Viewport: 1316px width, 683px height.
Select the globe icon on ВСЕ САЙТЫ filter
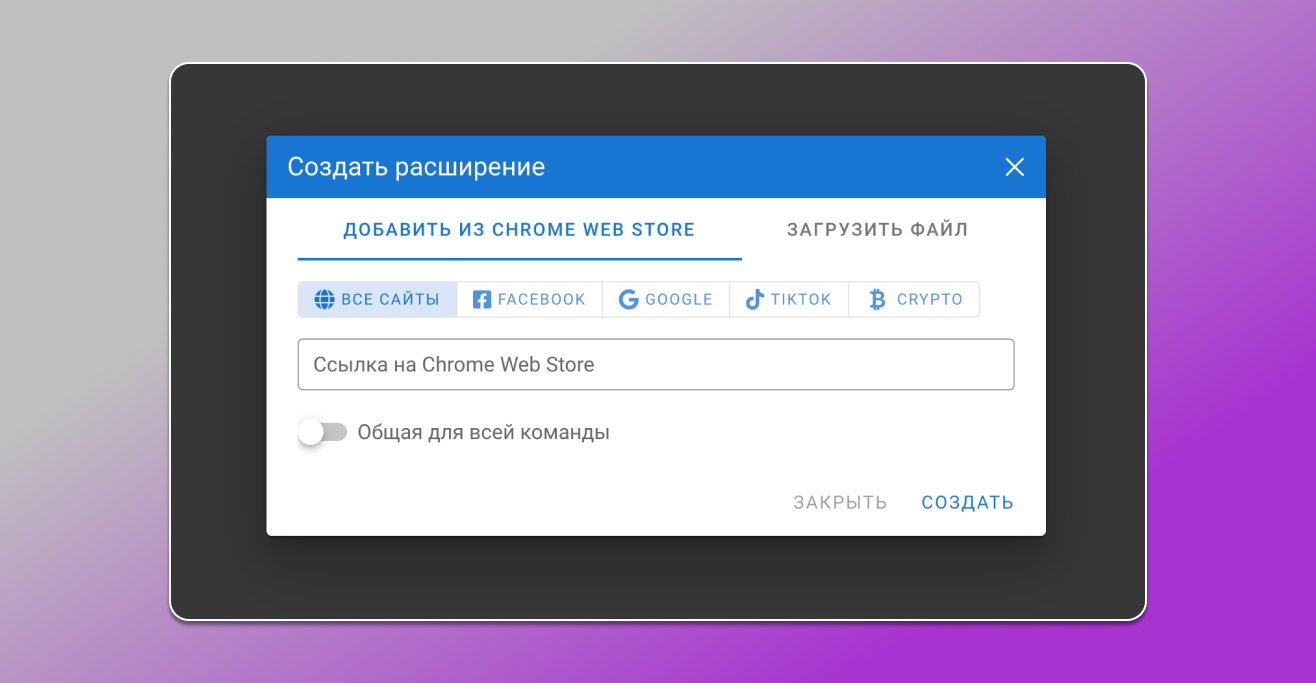pos(324,299)
